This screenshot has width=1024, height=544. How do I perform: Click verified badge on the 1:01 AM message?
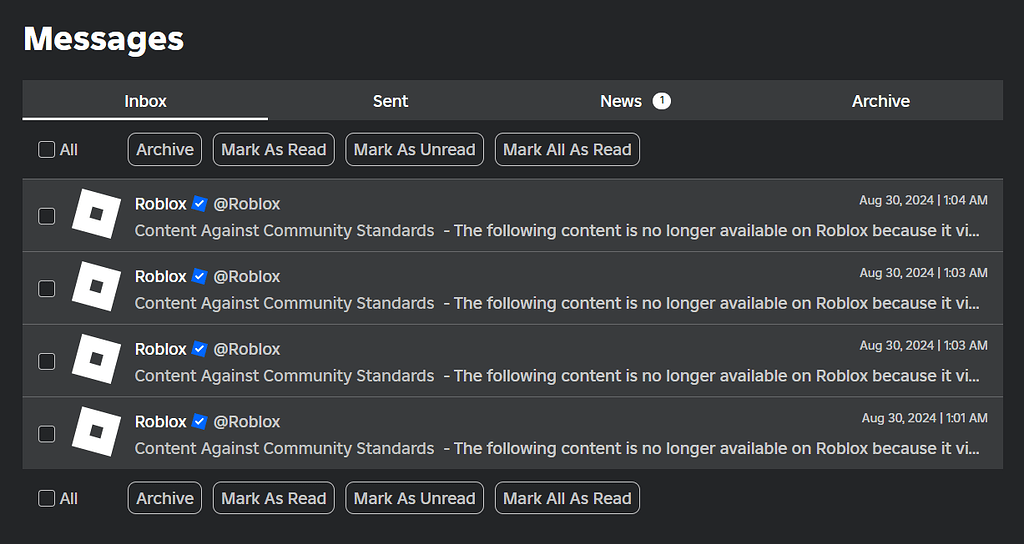[x=200, y=422]
